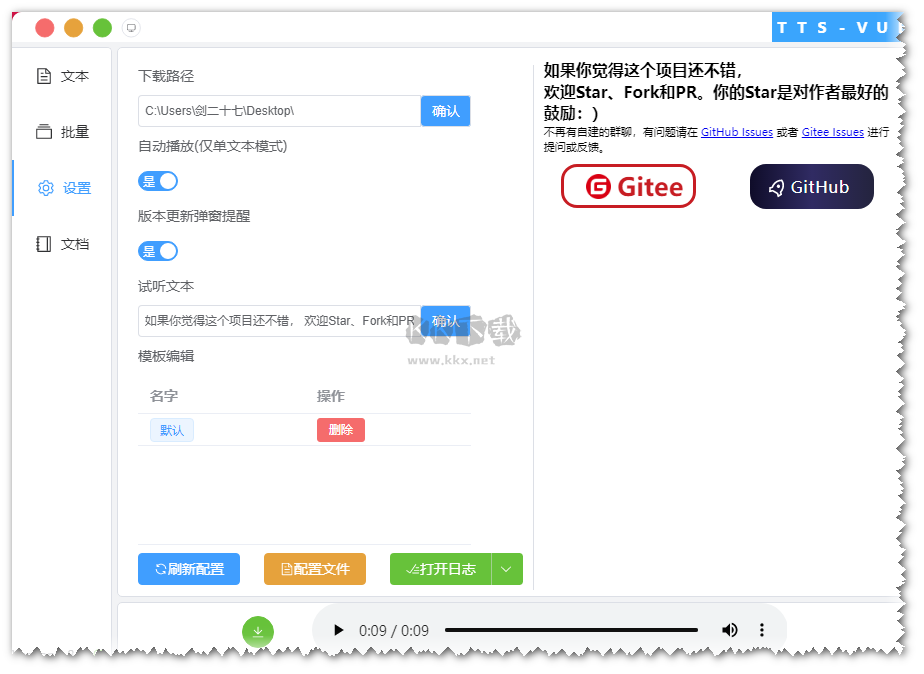
Task: Expand the 打开日志 dropdown arrow
Action: pos(506,569)
